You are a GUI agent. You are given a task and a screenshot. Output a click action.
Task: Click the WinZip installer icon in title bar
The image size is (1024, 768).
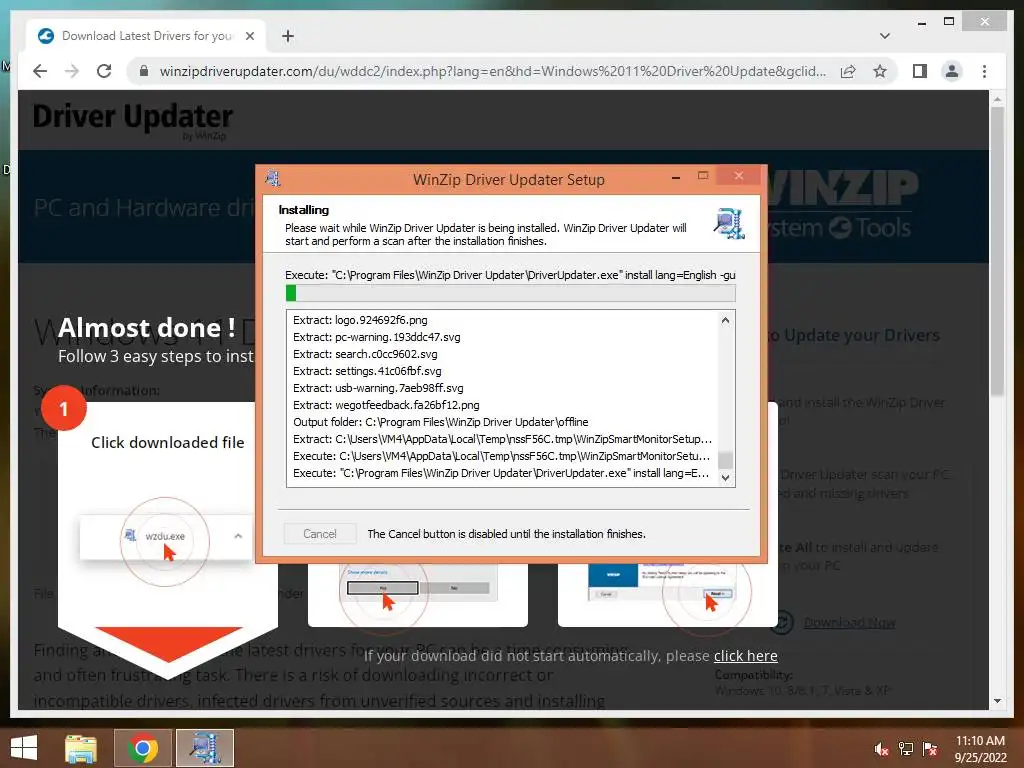coord(273,178)
